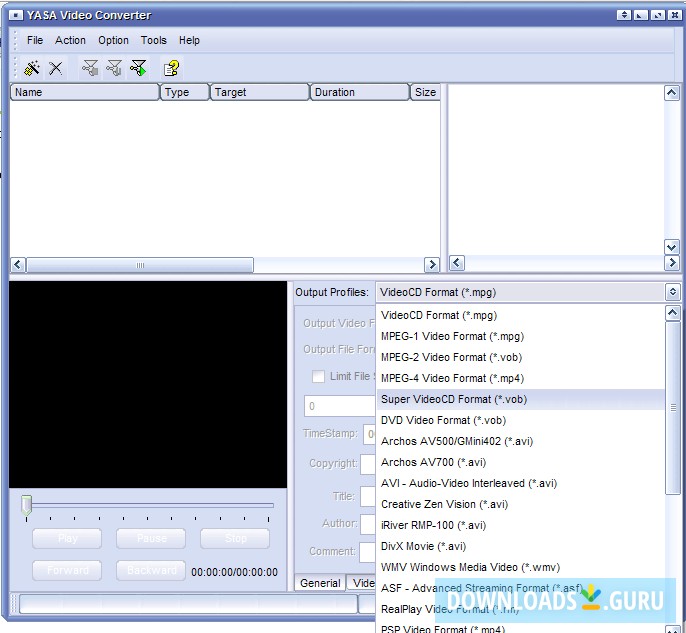Image resolution: width=686 pixels, height=633 pixels.
Task: Click profile list scroll up arrow
Action: point(672,313)
